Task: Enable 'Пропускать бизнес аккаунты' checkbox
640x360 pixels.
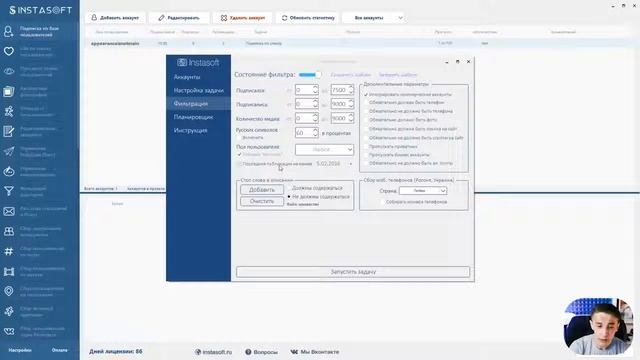Action: tap(366, 155)
